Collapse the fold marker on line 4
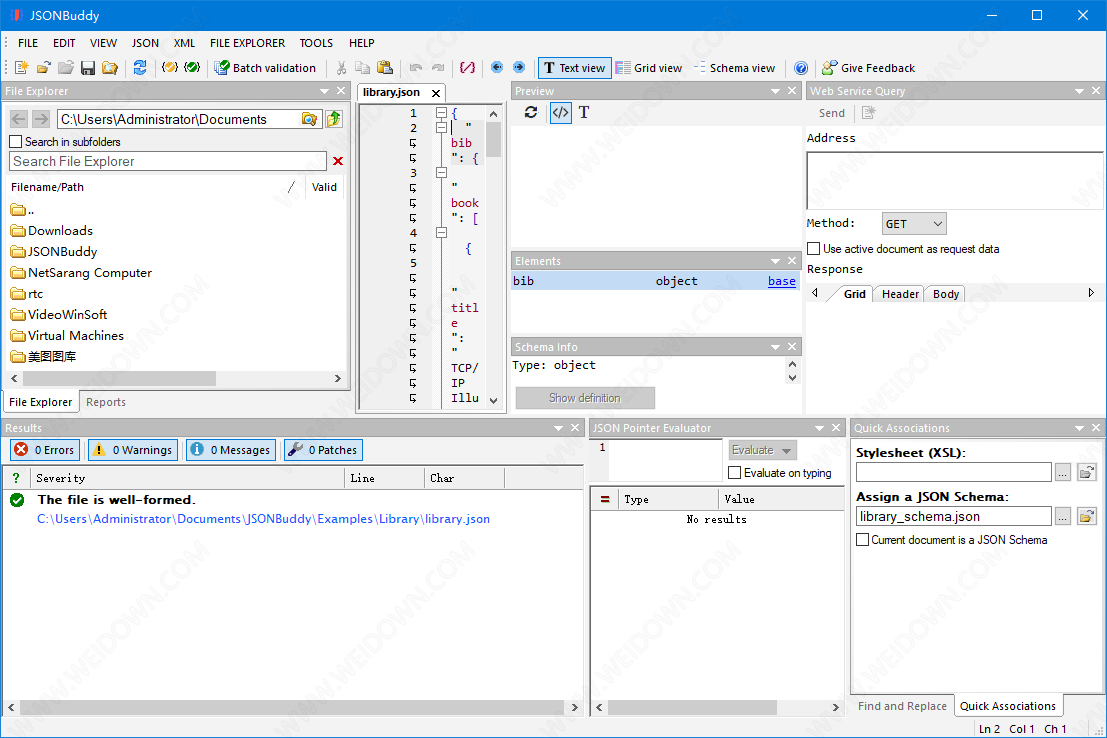 [x=441, y=232]
